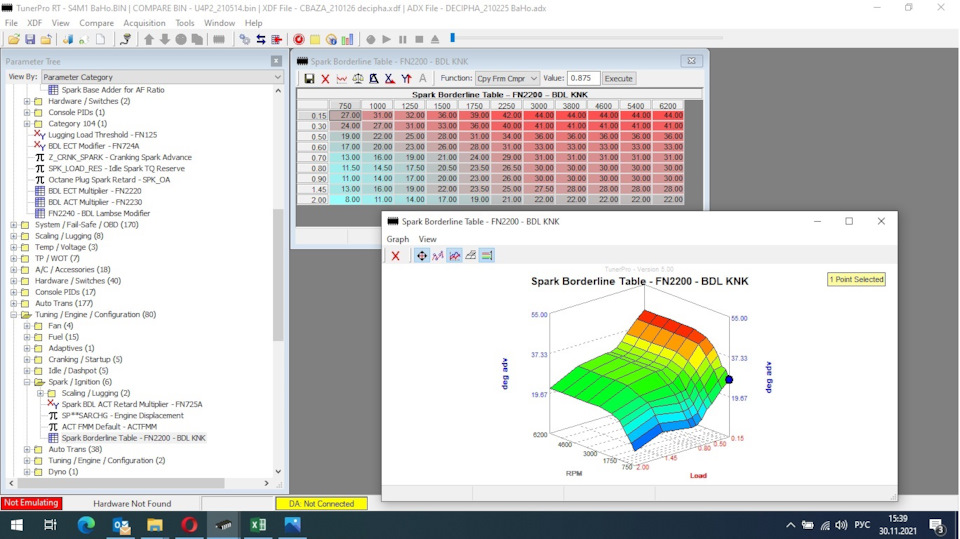Click the open bin folder icon in main toolbar
This screenshot has width=960, height=539.
click(13, 39)
